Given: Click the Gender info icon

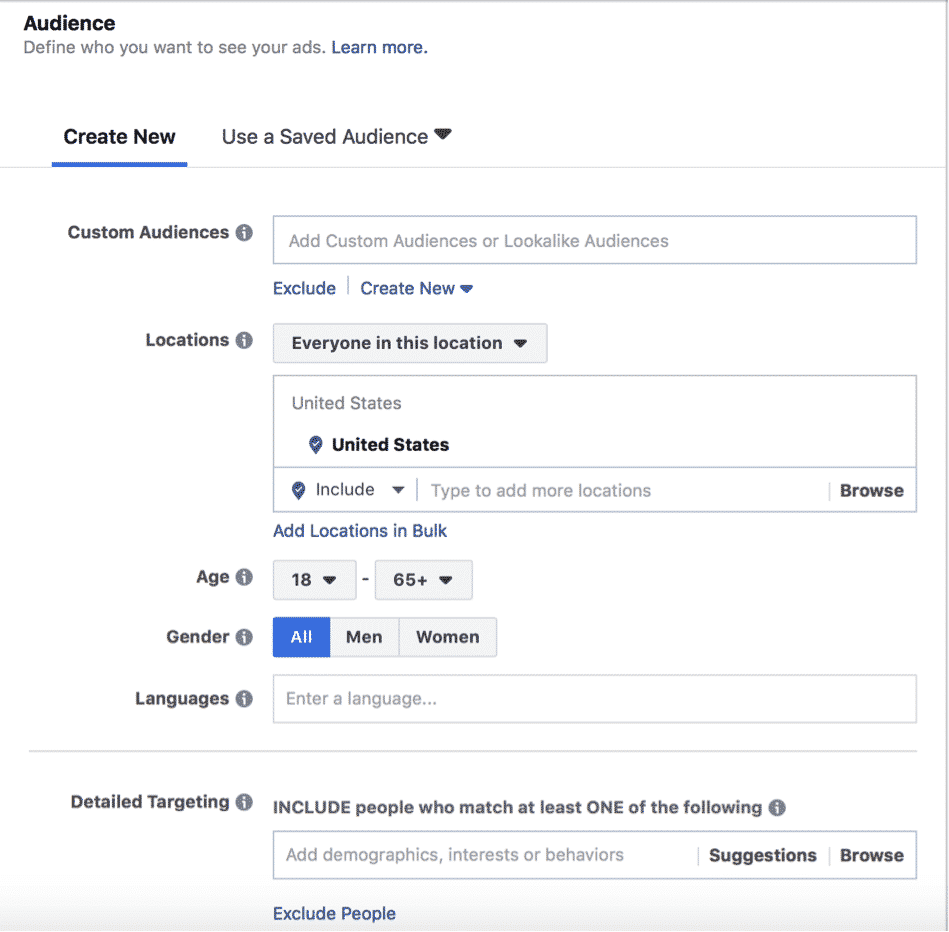Looking at the screenshot, I should (x=244, y=637).
